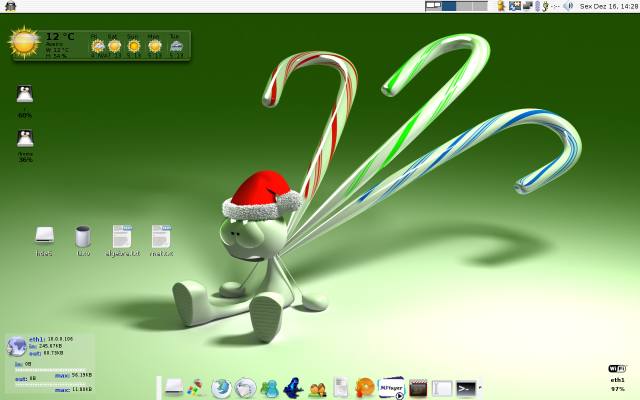
Task: Open the penguin application menu in the top panel
Action: coord(11,6)
